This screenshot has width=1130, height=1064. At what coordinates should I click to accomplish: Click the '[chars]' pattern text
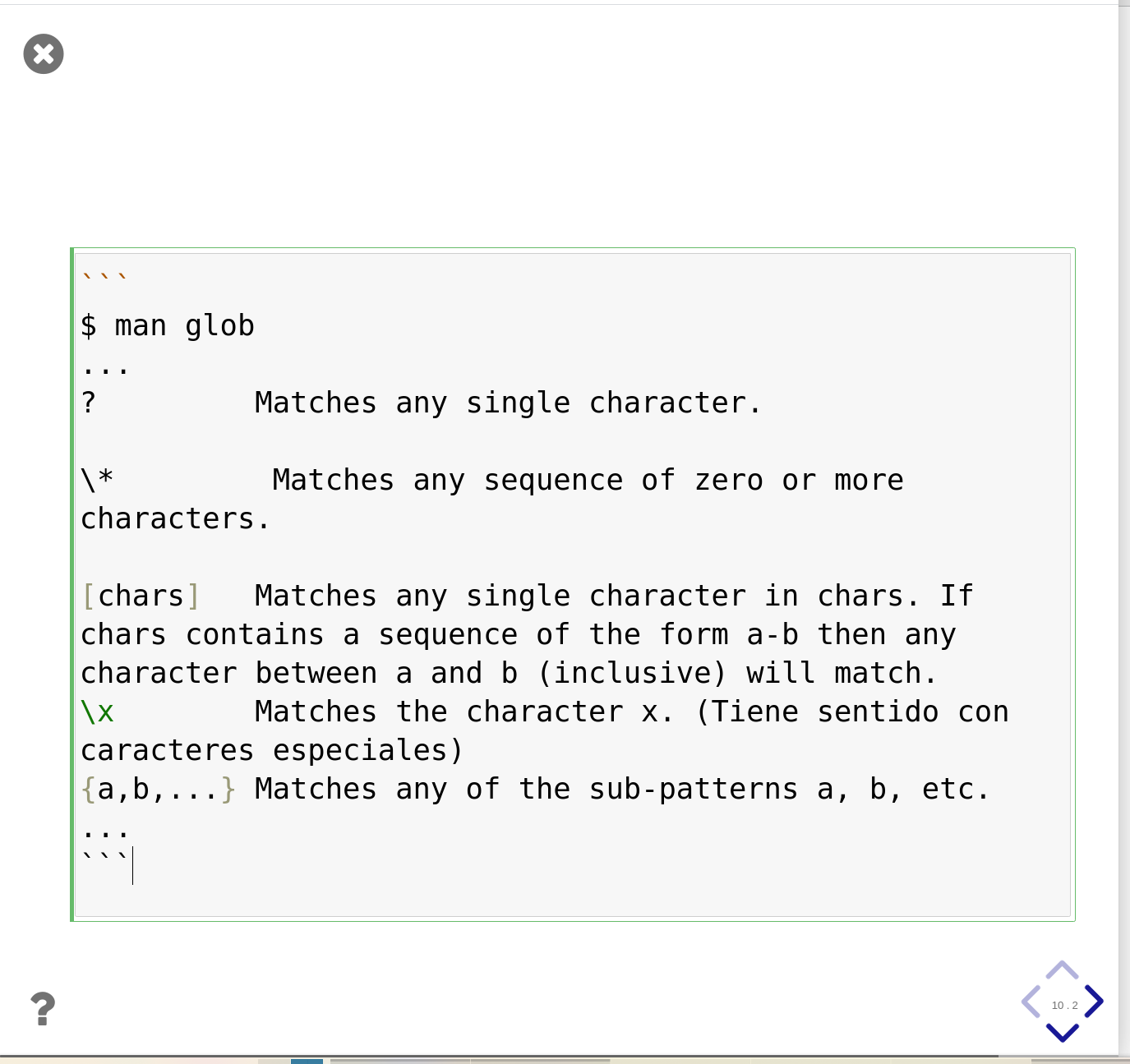(x=141, y=596)
